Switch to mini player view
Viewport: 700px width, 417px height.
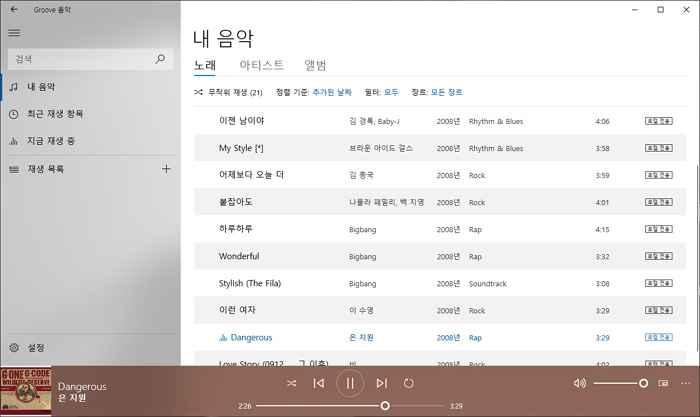663,383
